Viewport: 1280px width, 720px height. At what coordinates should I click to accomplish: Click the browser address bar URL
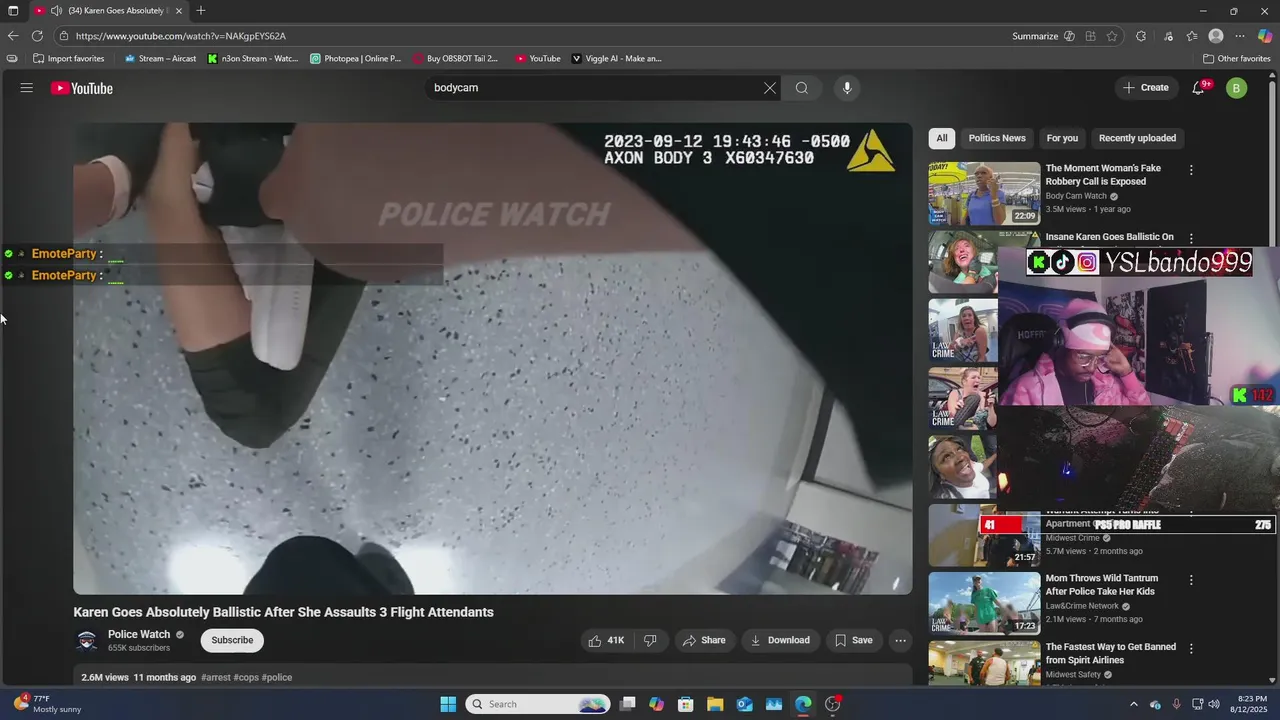tap(181, 36)
